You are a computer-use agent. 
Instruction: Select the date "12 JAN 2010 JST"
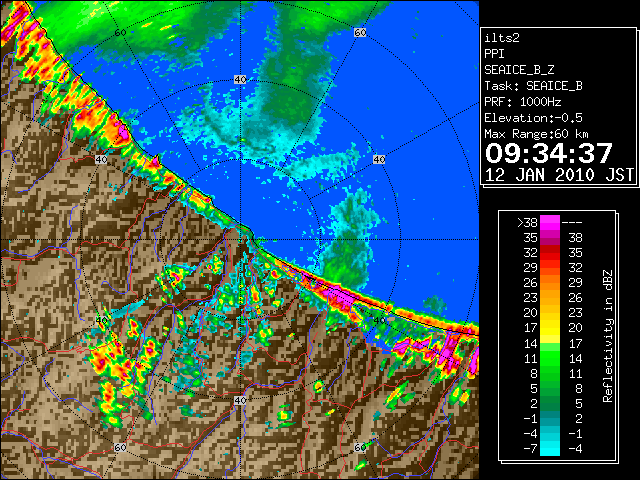click(559, 175)
